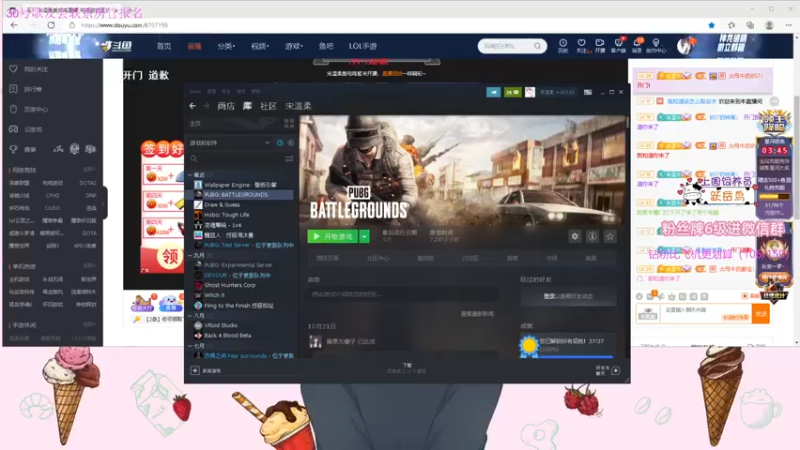Open Douyu 直播 live nav item
Image resolution: width=800 pixels, height=450 pixels.
(x=194, y=46)
